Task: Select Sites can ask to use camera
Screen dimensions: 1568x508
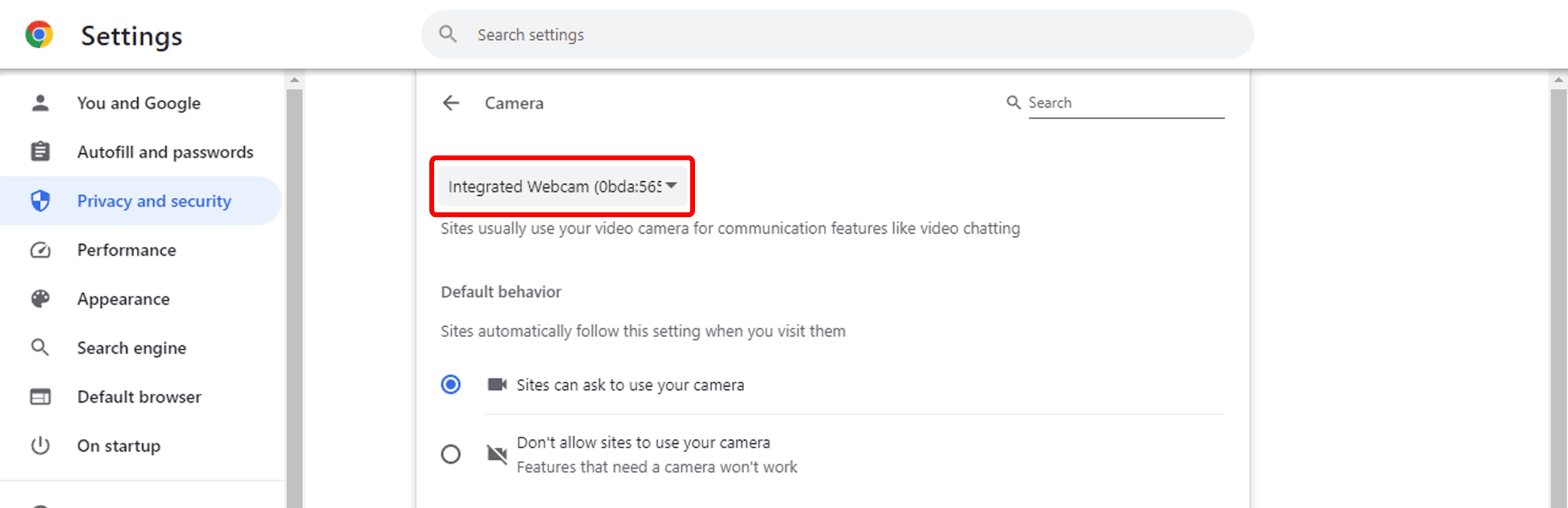Action: pyautogui.click(x=451, y=384)
